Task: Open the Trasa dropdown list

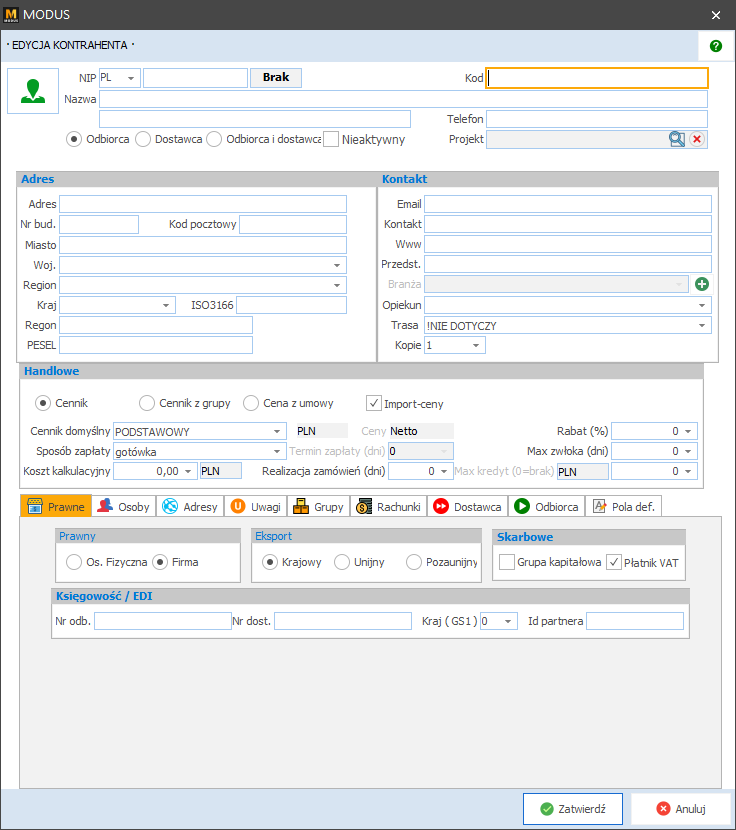Action: (x=702, y=326)
